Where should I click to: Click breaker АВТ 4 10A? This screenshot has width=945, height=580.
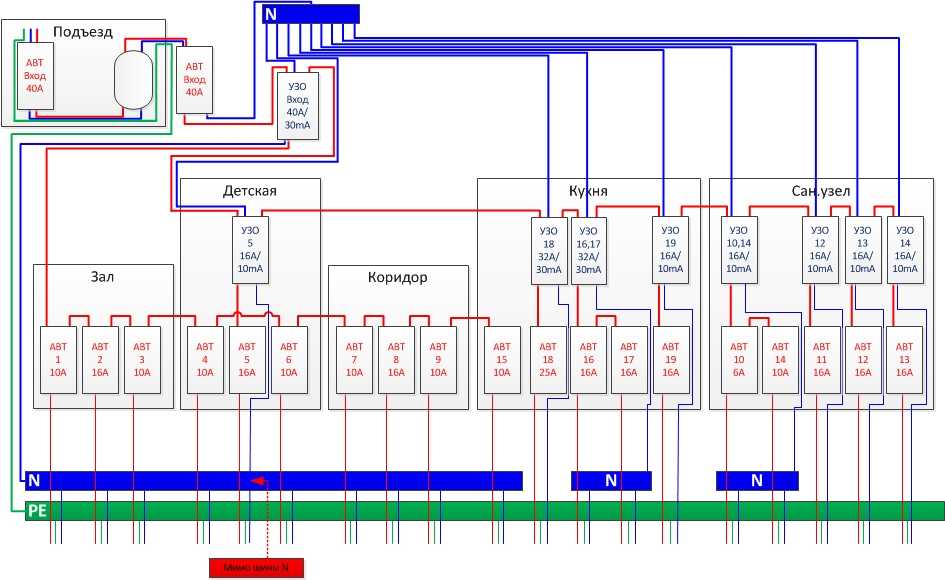coord(205,360)
